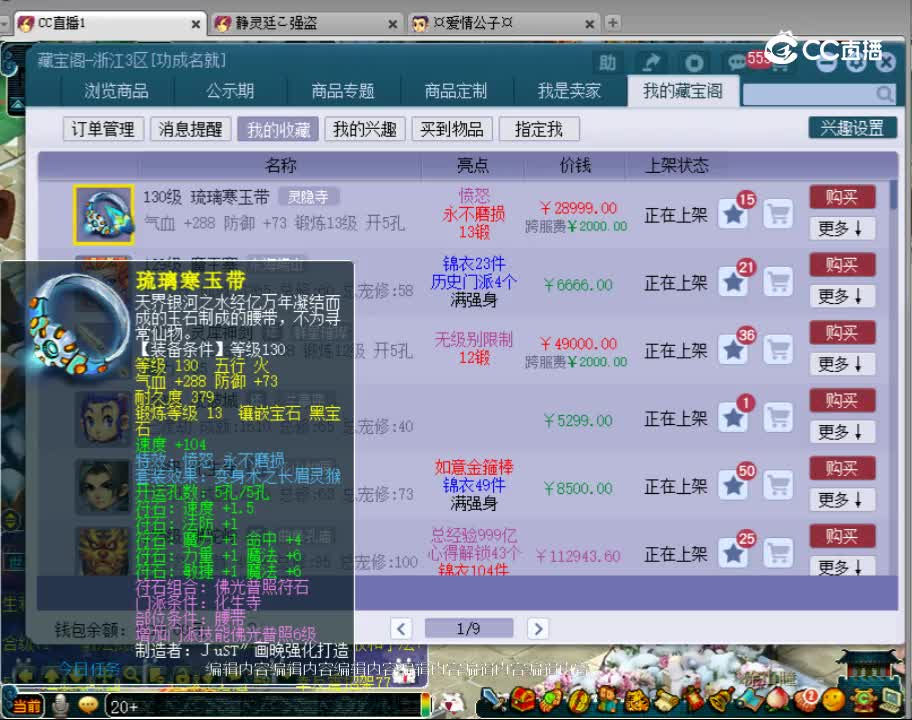
Task: Select the 琉璃寒玉带 item thumbnail
Action: 104,215
